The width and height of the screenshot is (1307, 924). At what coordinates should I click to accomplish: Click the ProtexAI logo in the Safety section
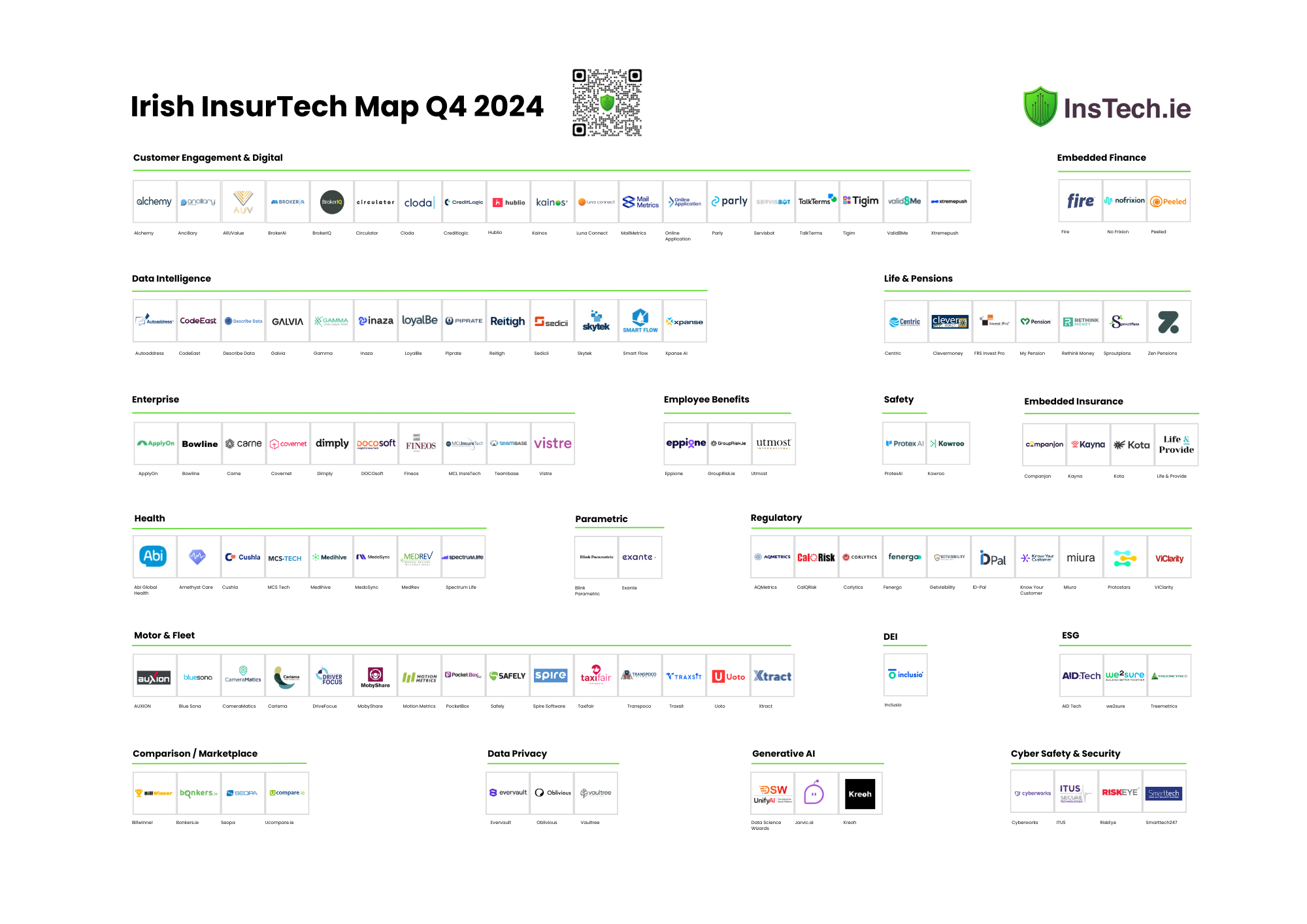(x=904, y=444)
